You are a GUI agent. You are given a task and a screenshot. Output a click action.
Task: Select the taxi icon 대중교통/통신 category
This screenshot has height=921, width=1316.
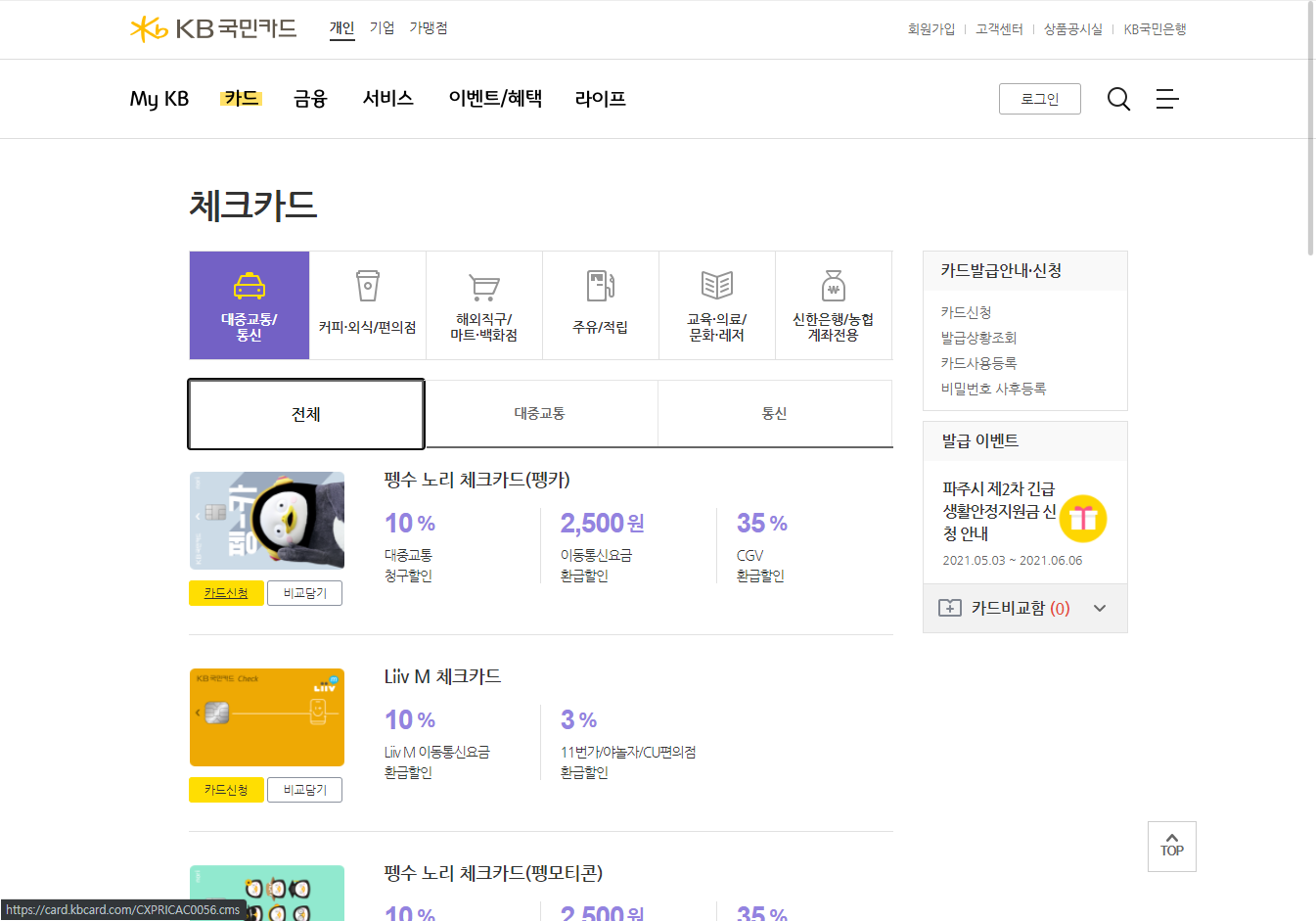[250, 305]
